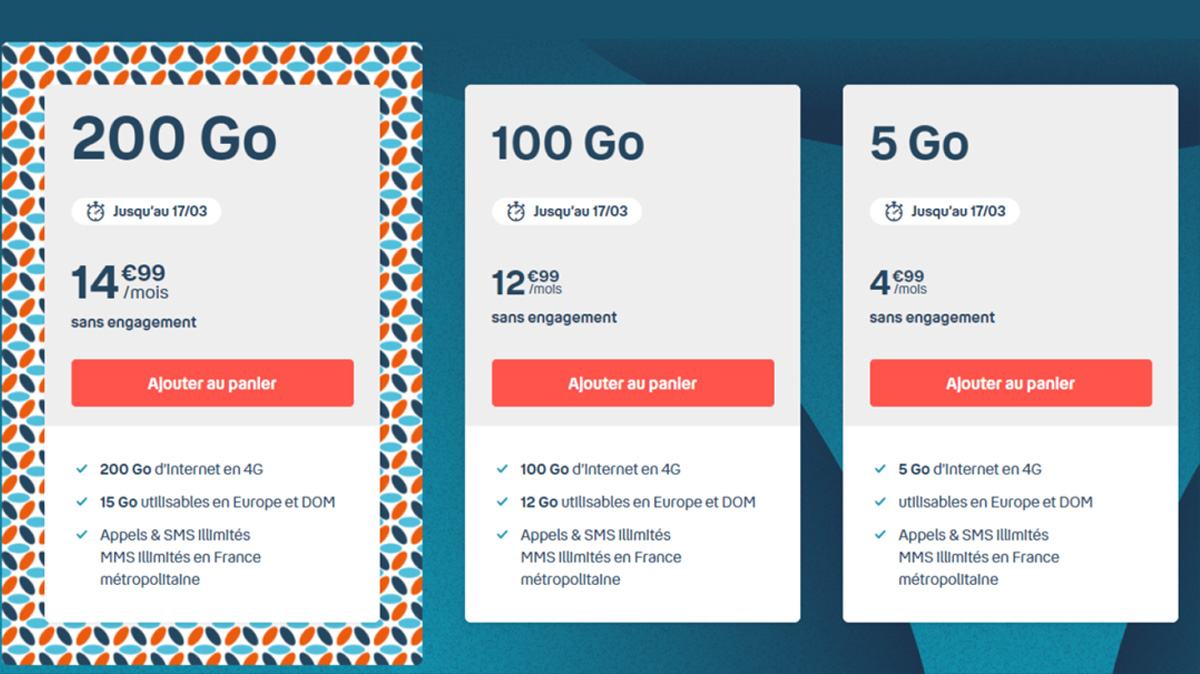Click the checkmark beside Appels & SMS in 5 Go card
Screen dimensions: 1200x674
[880, 535]
